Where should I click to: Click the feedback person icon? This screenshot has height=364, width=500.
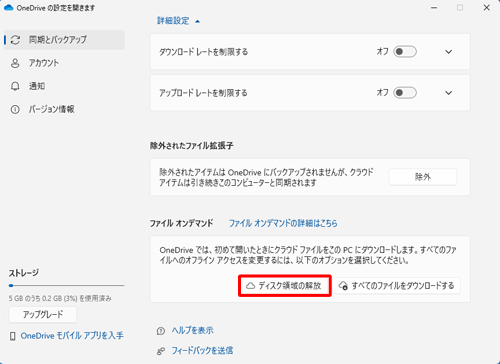coord(161,351)
